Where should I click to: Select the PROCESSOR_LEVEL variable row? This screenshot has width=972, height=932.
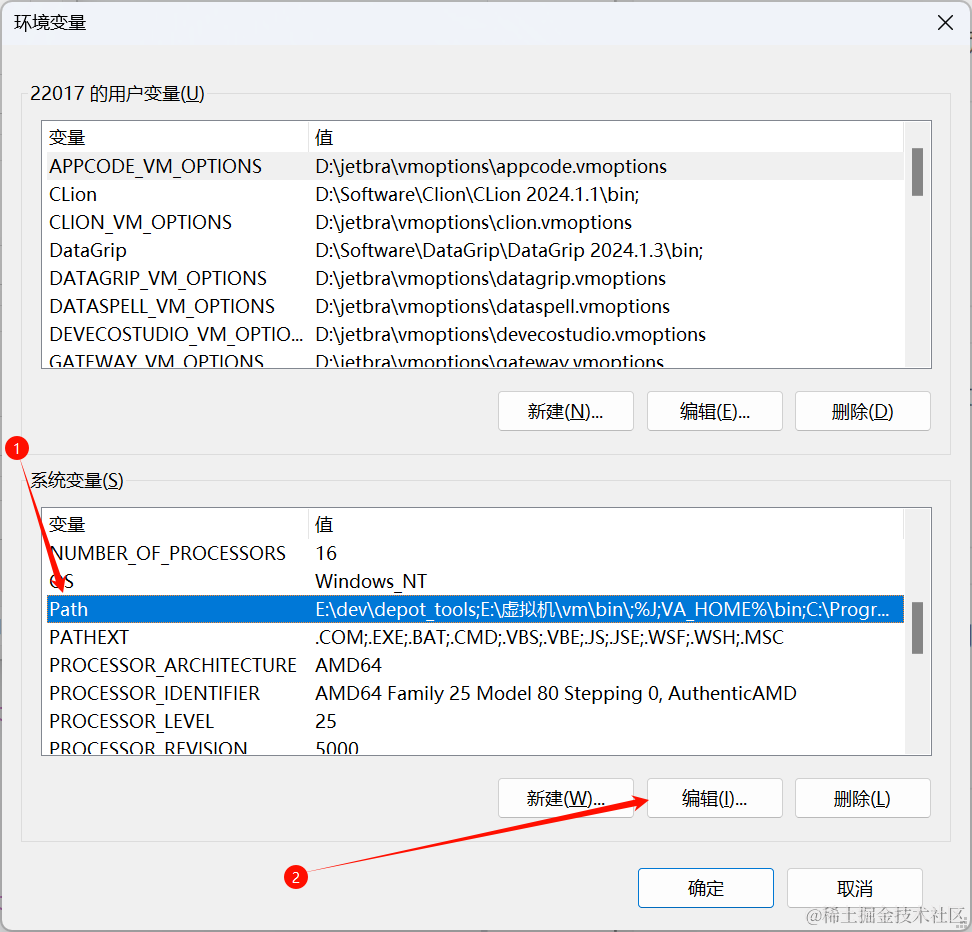(x=475, y=721)
